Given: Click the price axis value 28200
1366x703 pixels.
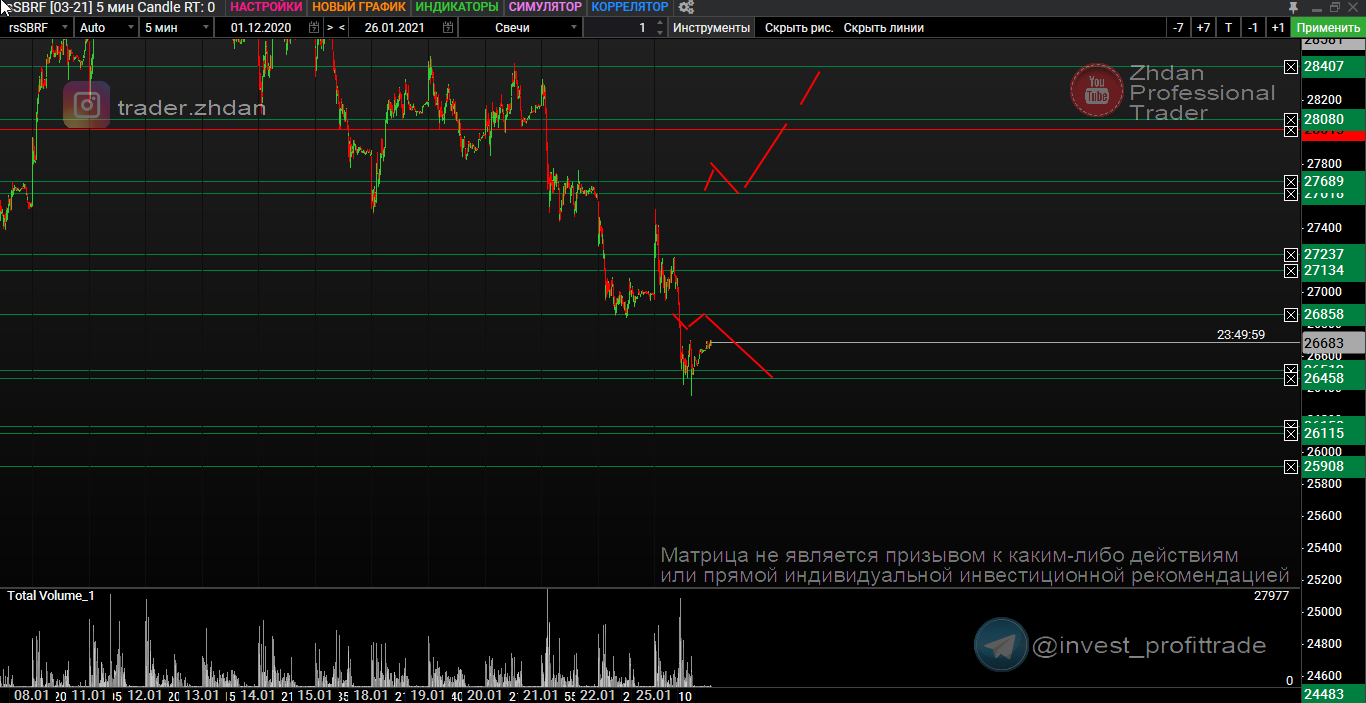Looking at the screenshot, I should (x=1324, y=100).
